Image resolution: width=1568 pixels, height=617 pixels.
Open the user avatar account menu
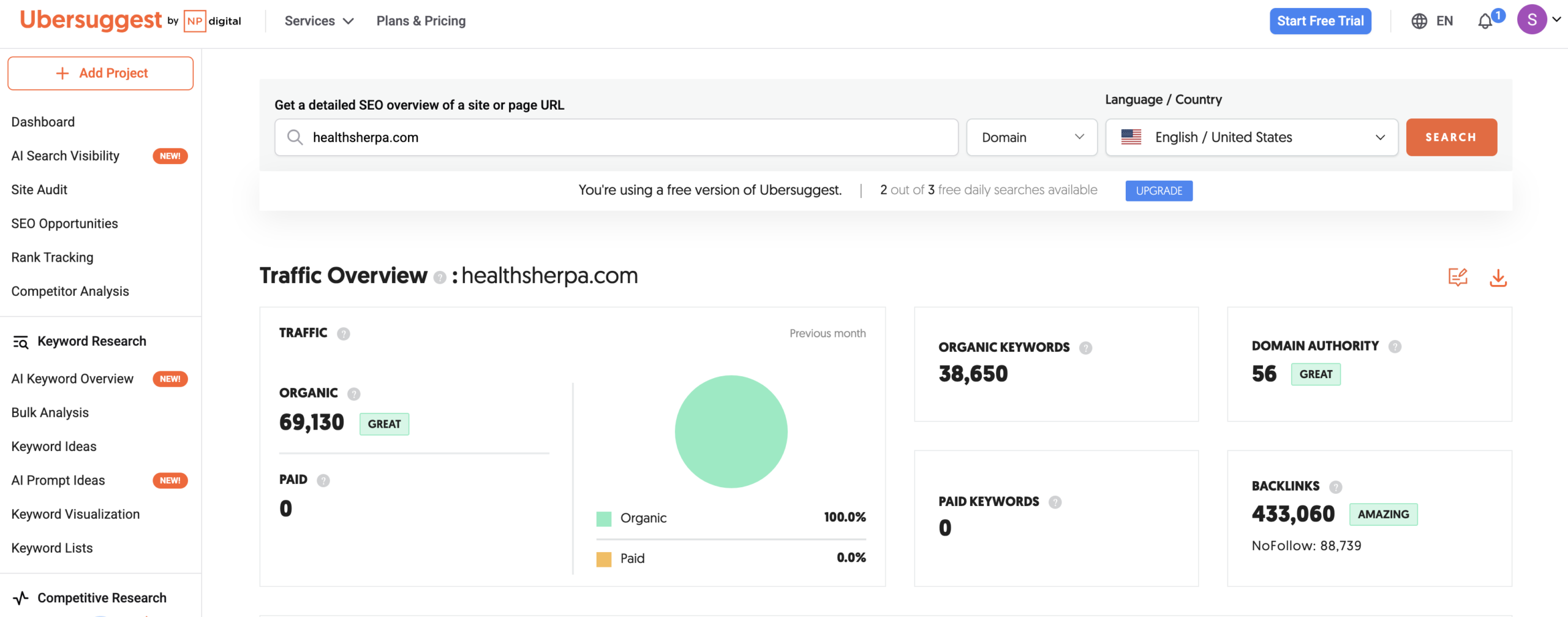(x=1532, y=20)
